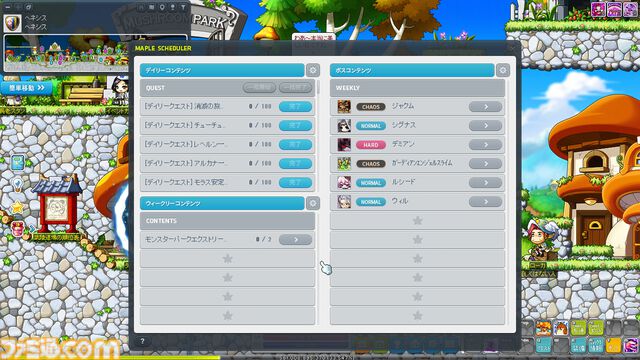Screen dimensions: 640x360
Task: Click the quick move button
Action: click(x=27, y=88)
